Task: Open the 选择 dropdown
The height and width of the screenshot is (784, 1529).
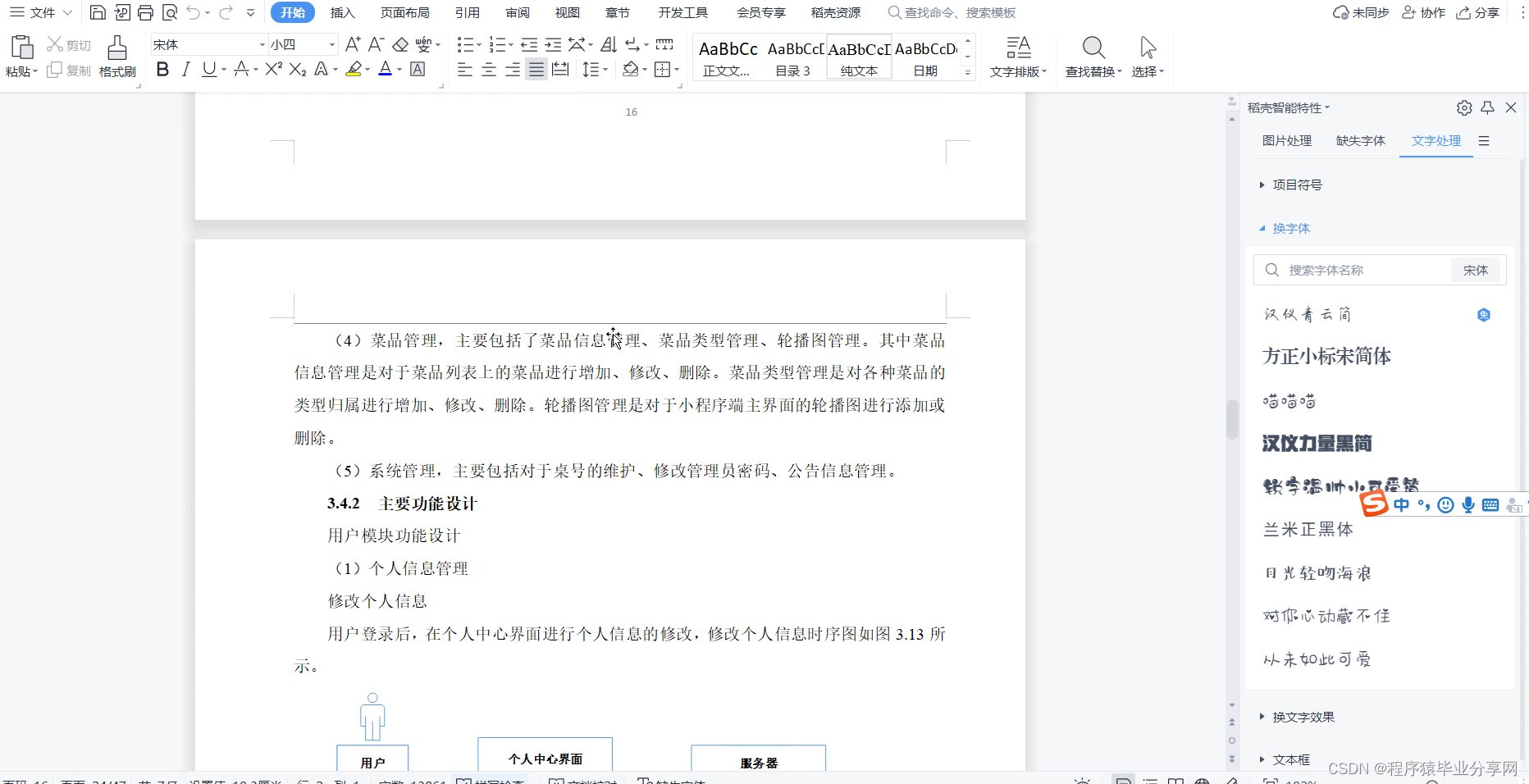Action: tap(1148, 71)
